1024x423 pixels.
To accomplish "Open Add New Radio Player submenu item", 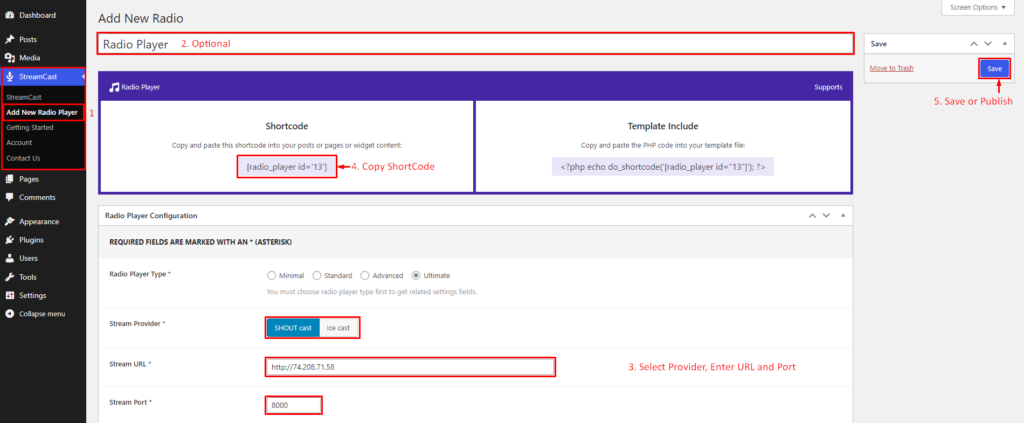I will [42, 112].
